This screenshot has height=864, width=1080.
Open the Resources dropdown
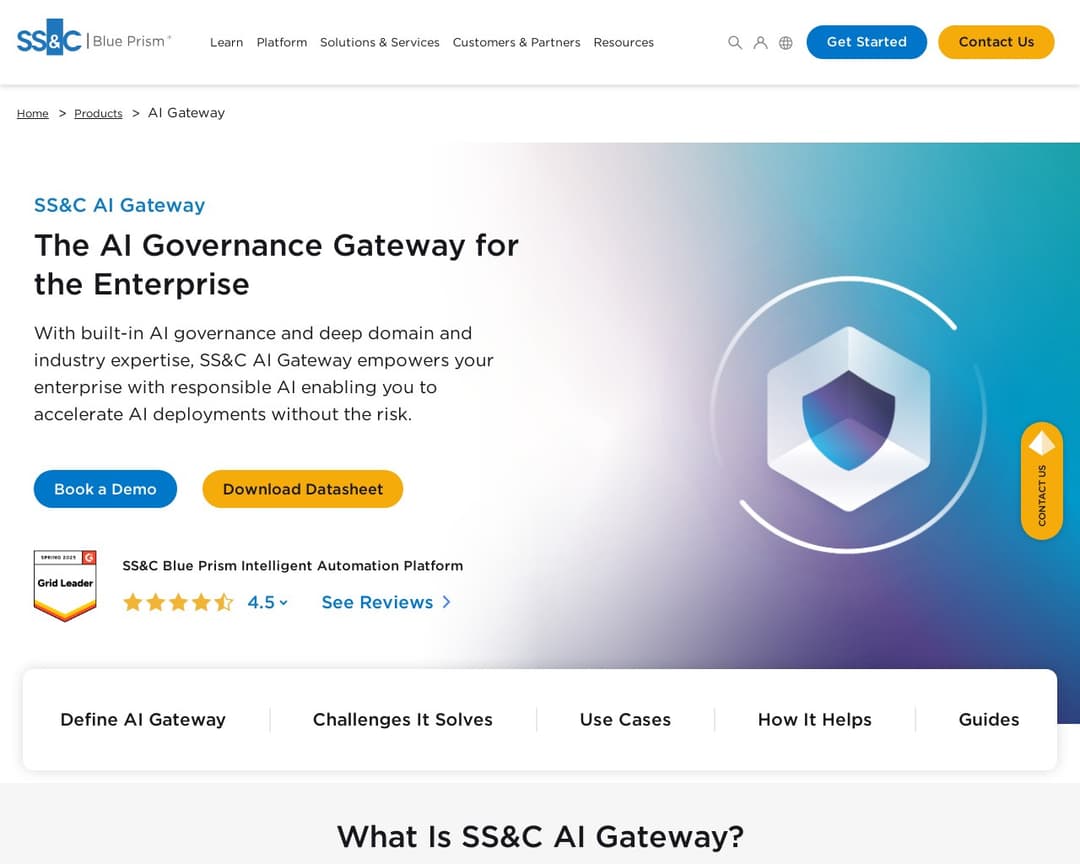623,43
